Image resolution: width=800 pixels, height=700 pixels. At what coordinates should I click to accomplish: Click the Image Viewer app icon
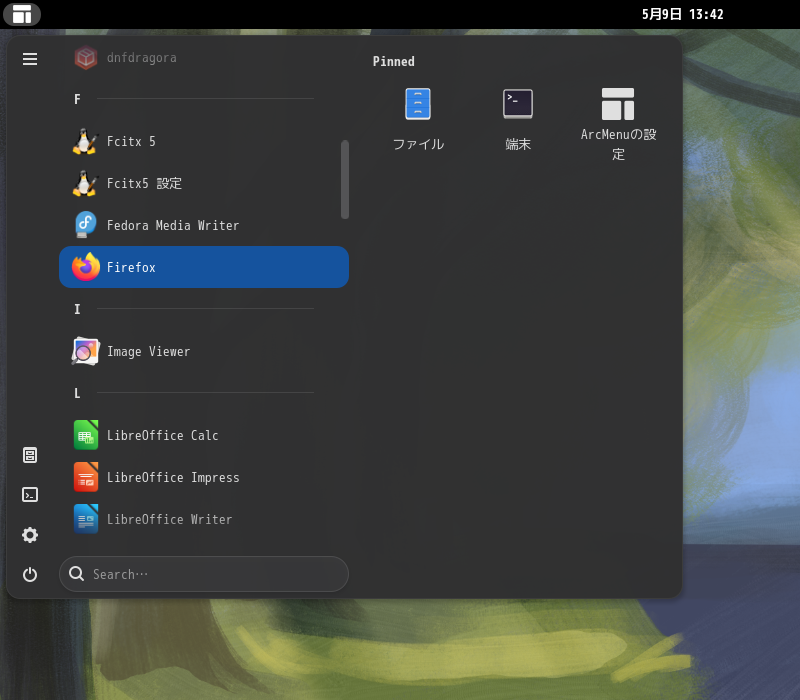pos(86,352)
